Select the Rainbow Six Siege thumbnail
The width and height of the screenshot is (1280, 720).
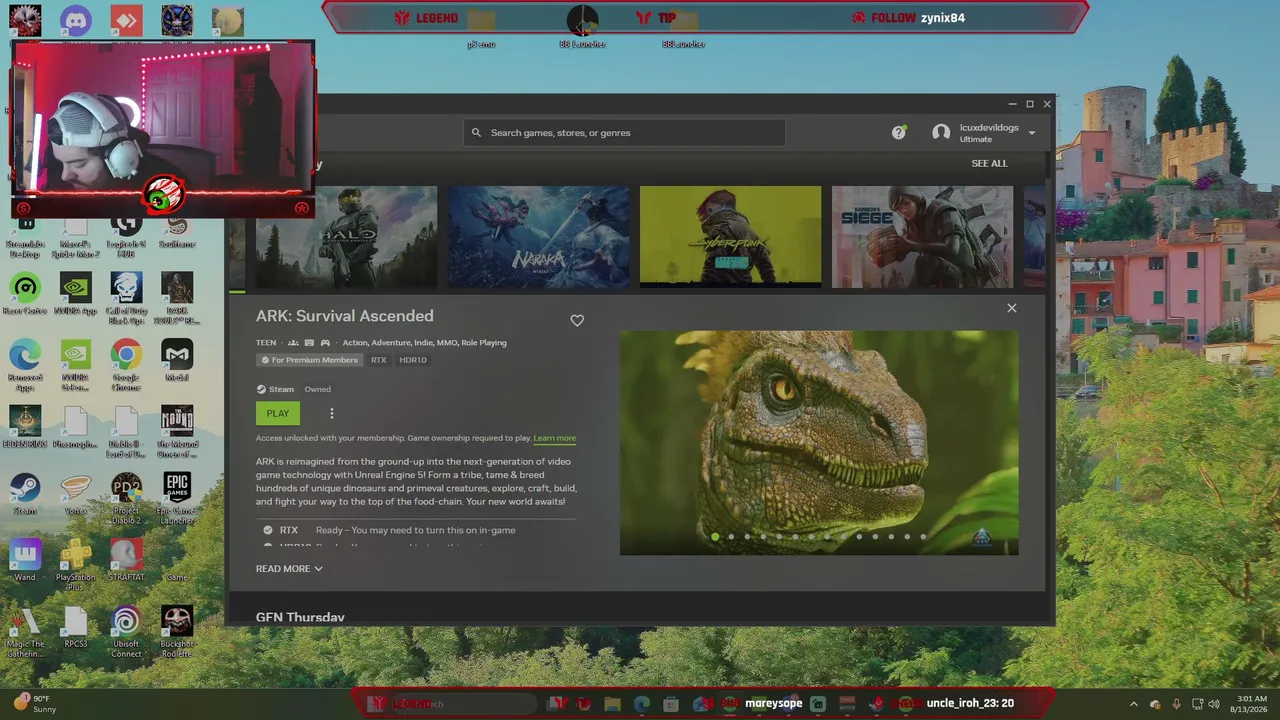(x=922, y=237)
